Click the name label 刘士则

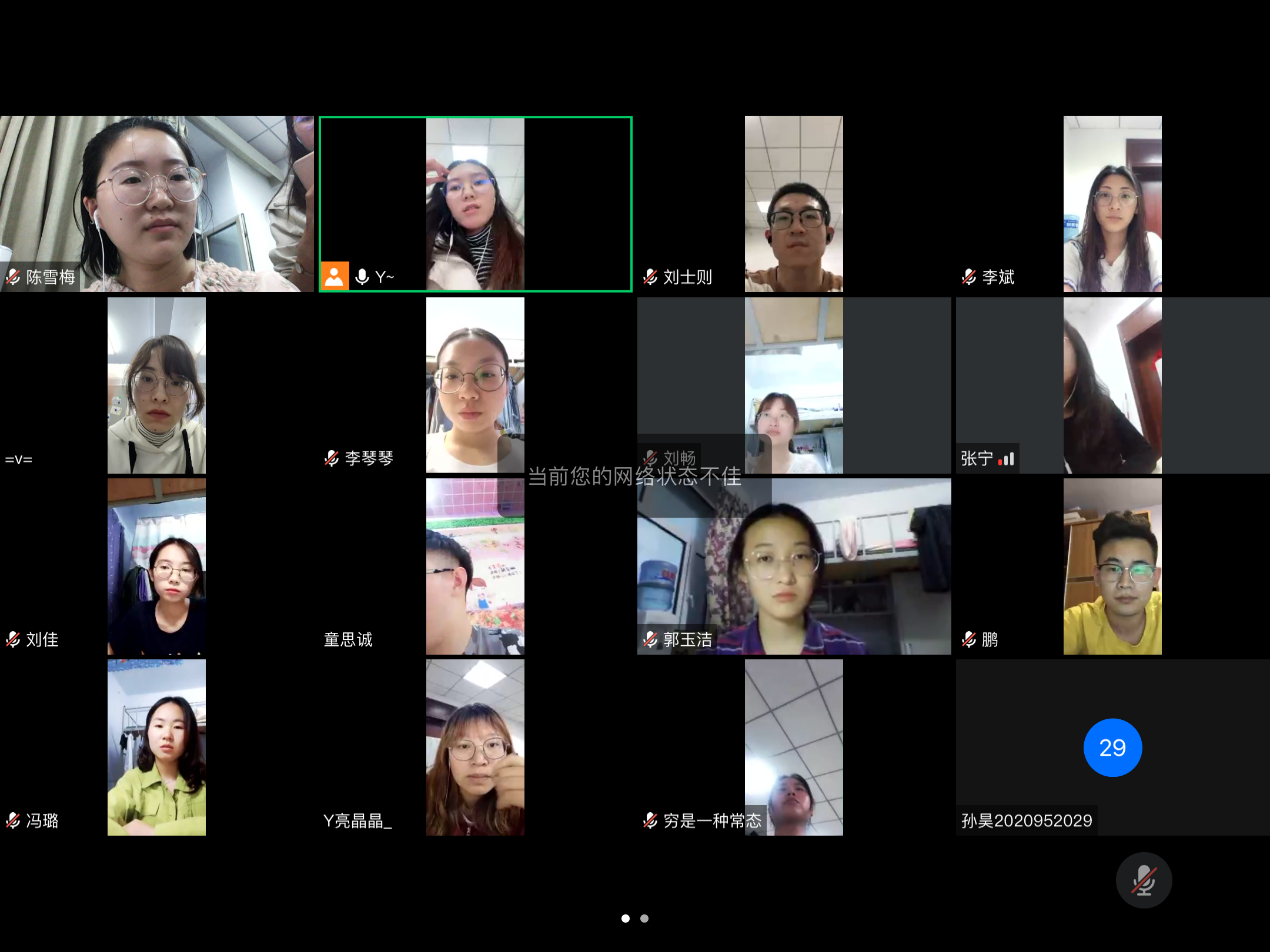(x=688, y=277)
